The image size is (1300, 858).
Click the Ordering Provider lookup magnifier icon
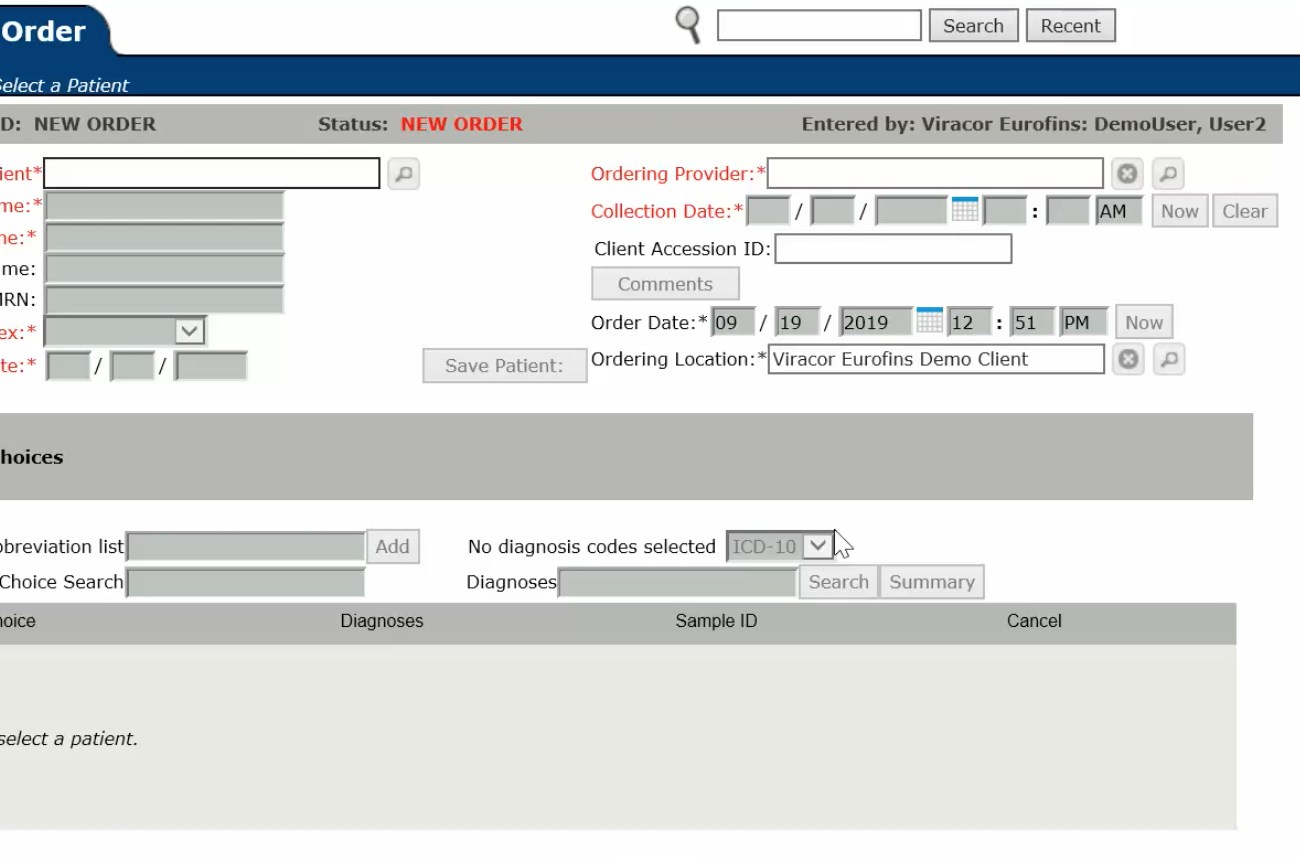tap(1168, 174)
